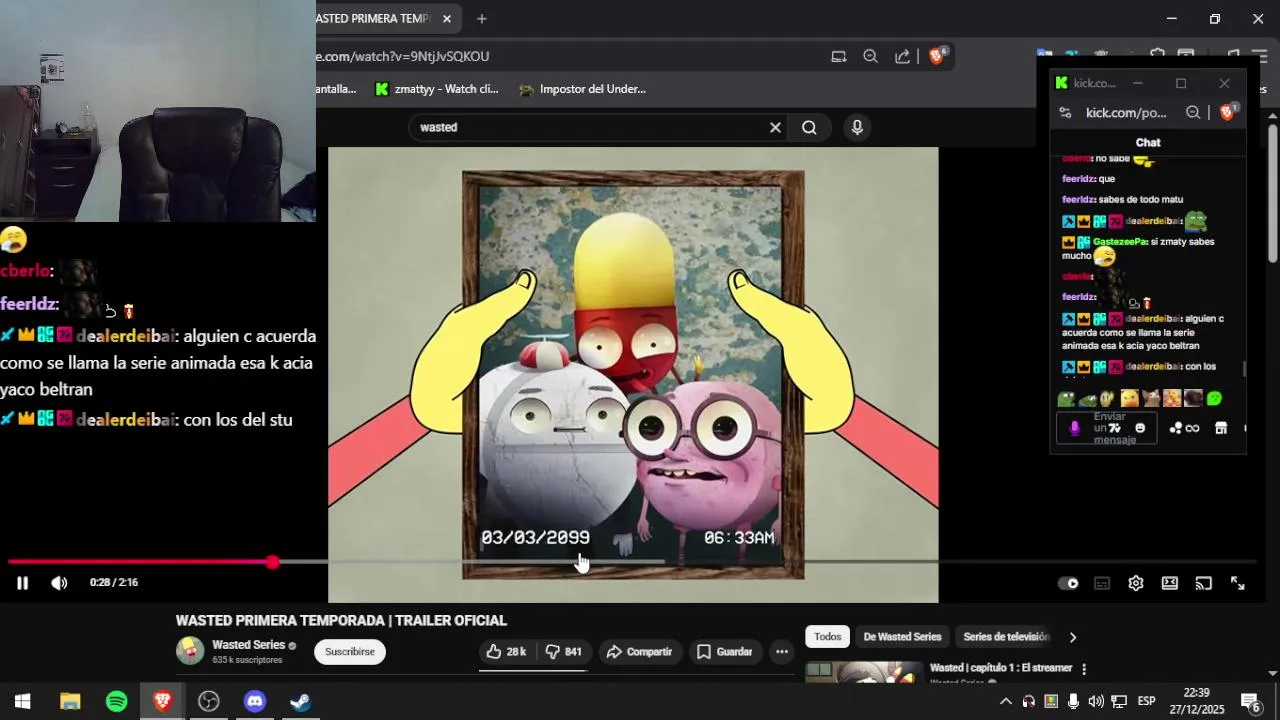Viewport: 1280px width, 720px height.
Task: Open the Impostor del Under bookmark
Action: [582, 89]
